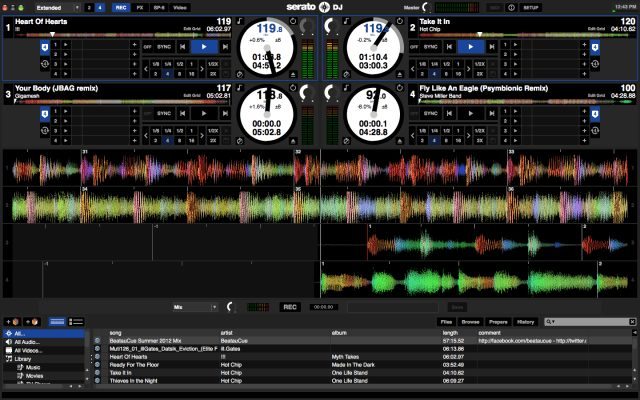Click the recording filename input field
The width and height of the screenshot is (640, 400).
pyautogui.click(x=393, y=307)
